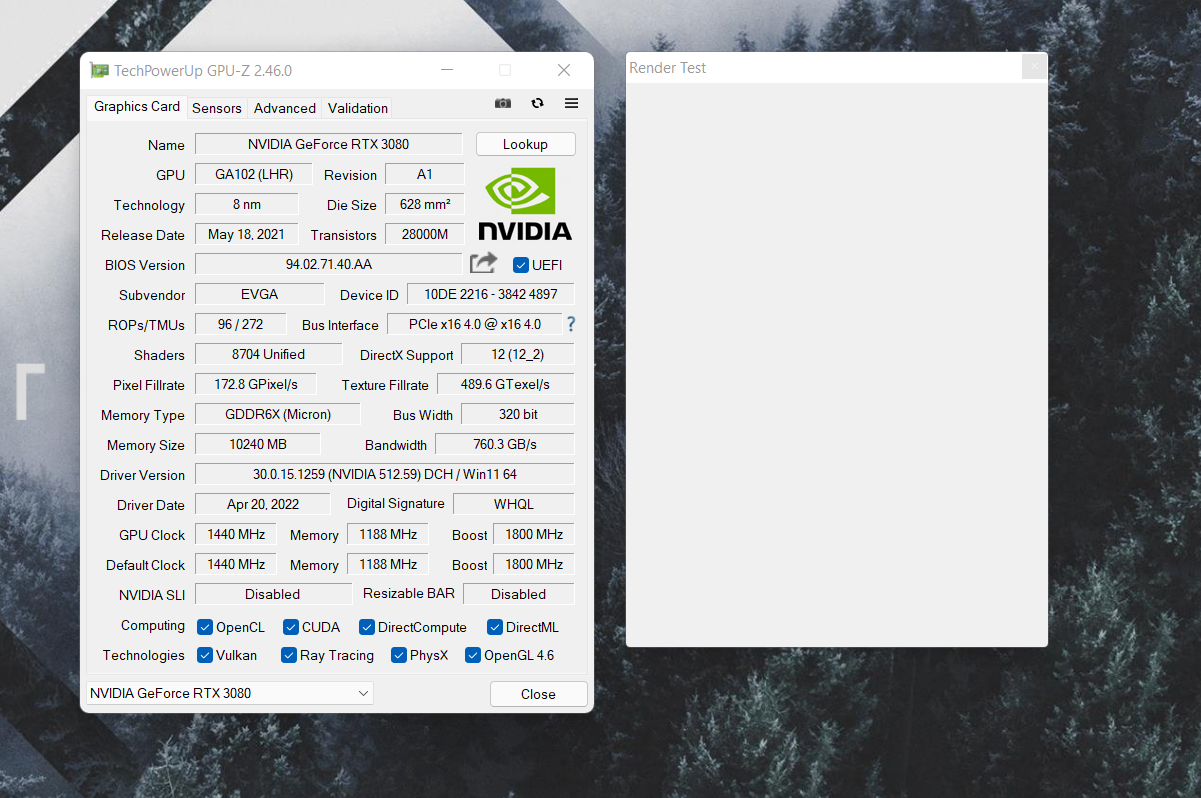This screenshot has width=1201, height=798.
Task: Click the GPU Clock row Boost 1800 MHz
Action: tap(534, 534)
